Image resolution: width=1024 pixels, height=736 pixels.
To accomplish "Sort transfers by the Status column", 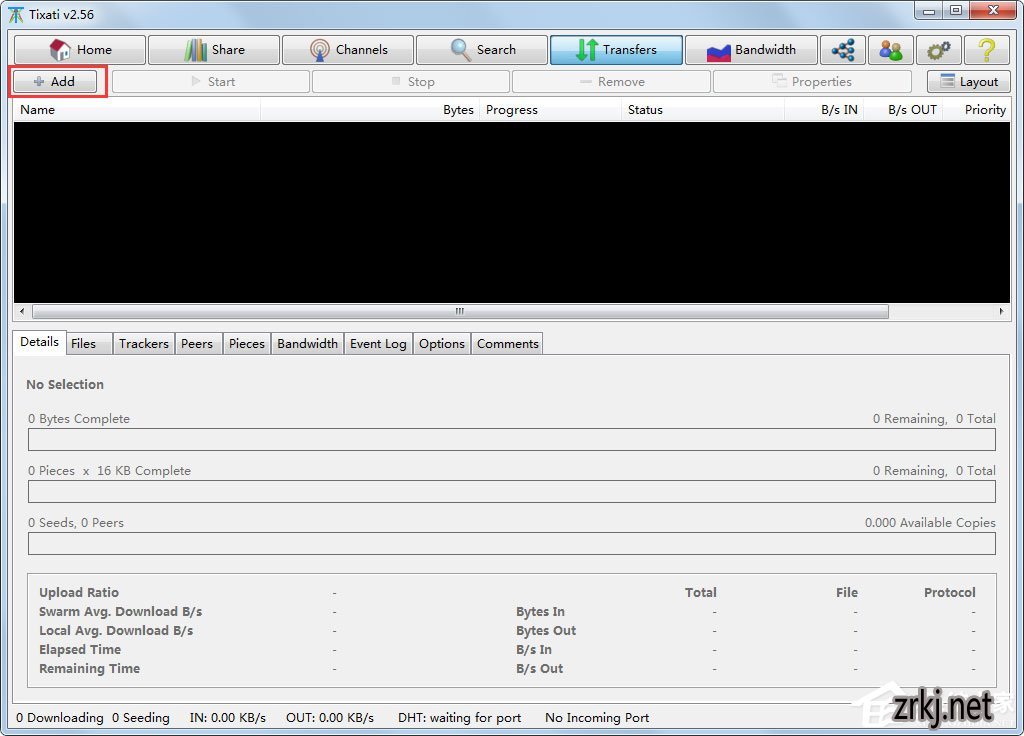I will pos(703,110).
